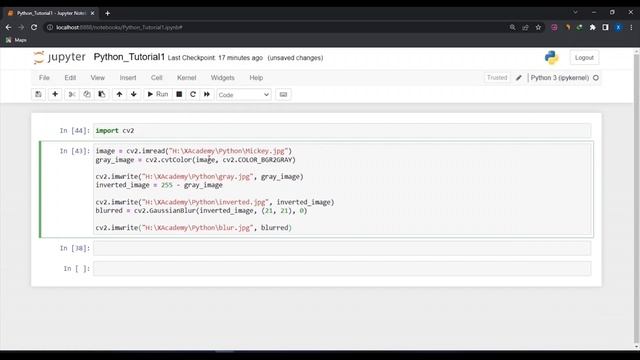Viewport: 640px width, 360px height.
Task: Open the Edit menu
Action: pos(70,78)
